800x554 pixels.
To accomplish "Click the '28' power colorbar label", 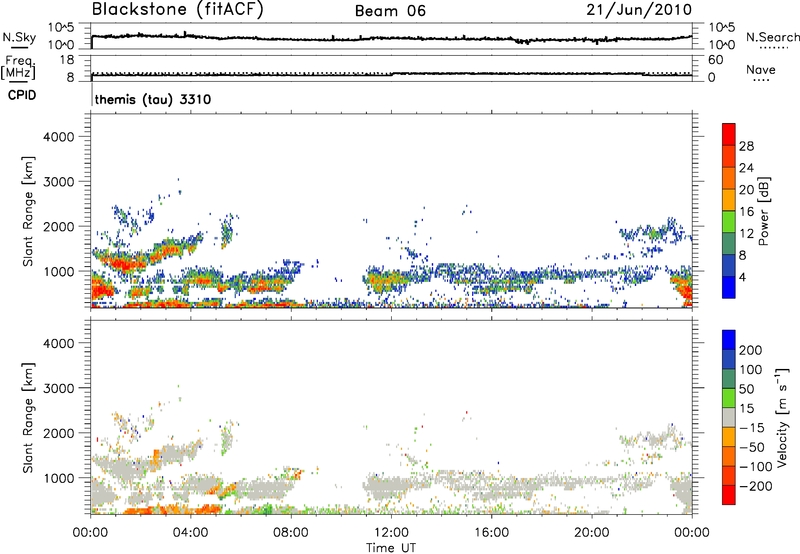I will click(x=746, y=146).
